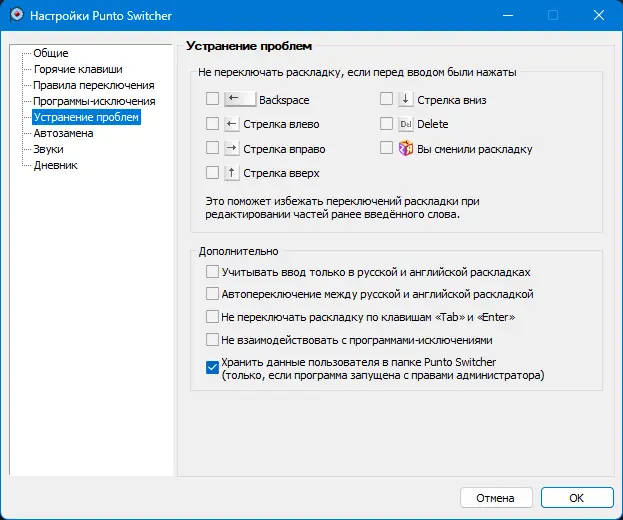Check Не взаимодействовать с программами-исключениями

click(212, 340)
